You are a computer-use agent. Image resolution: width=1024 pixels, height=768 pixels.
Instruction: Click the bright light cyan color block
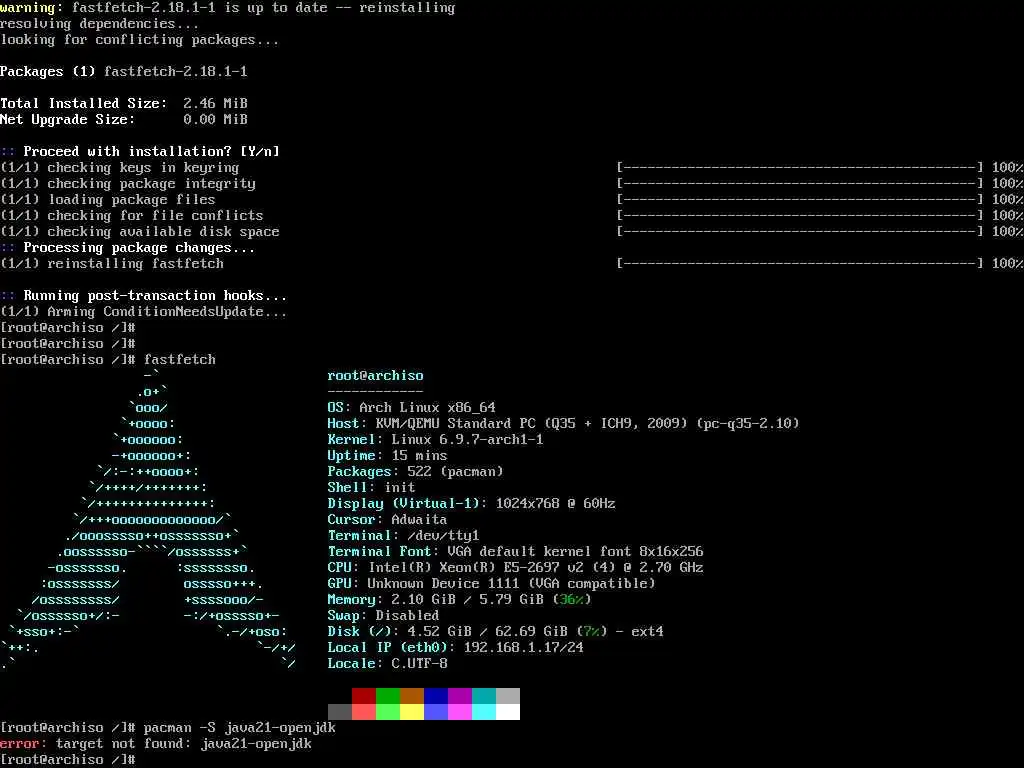coord(484,712)
